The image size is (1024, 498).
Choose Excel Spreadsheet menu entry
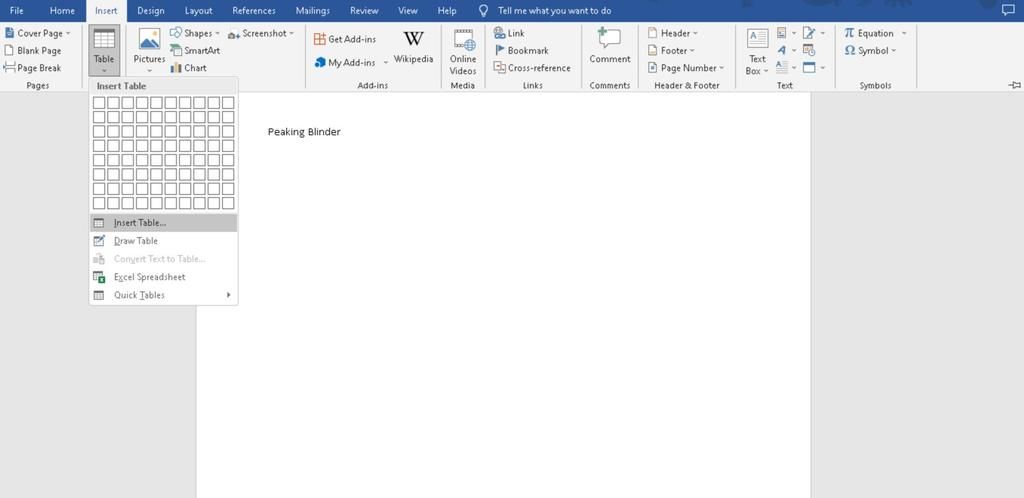163,277
